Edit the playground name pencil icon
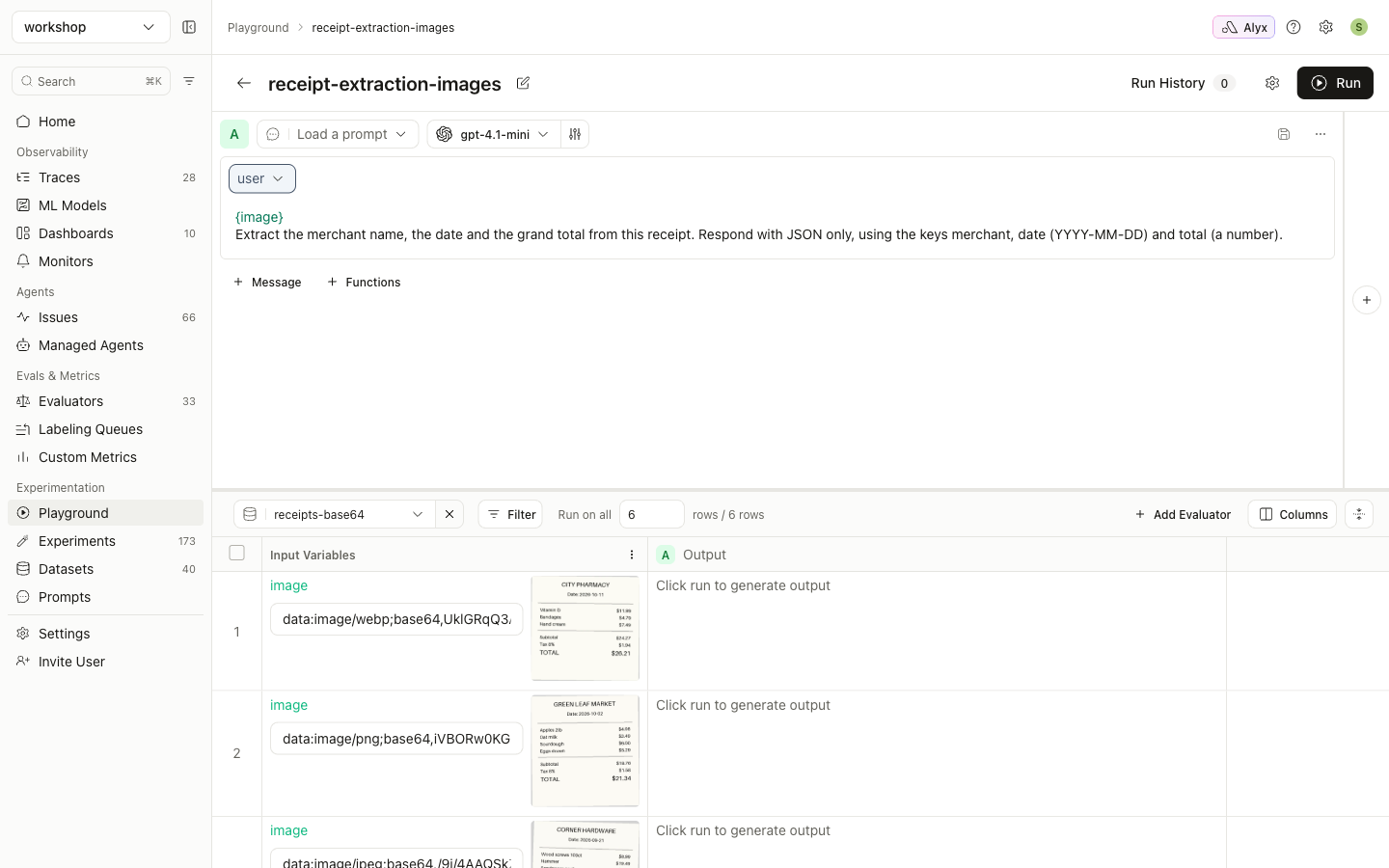 [x=523, y=83]
